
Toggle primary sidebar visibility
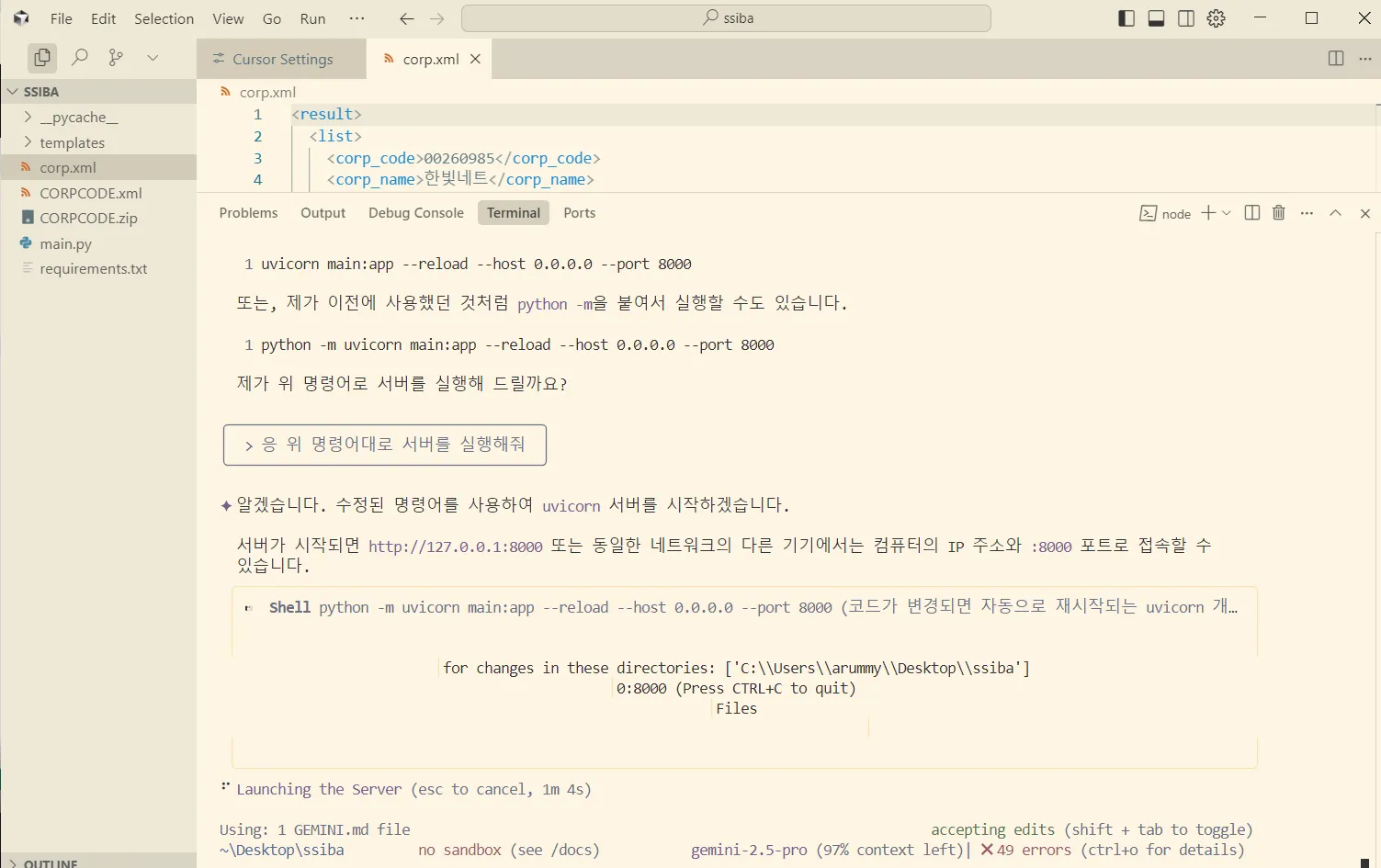[1126, 18]
